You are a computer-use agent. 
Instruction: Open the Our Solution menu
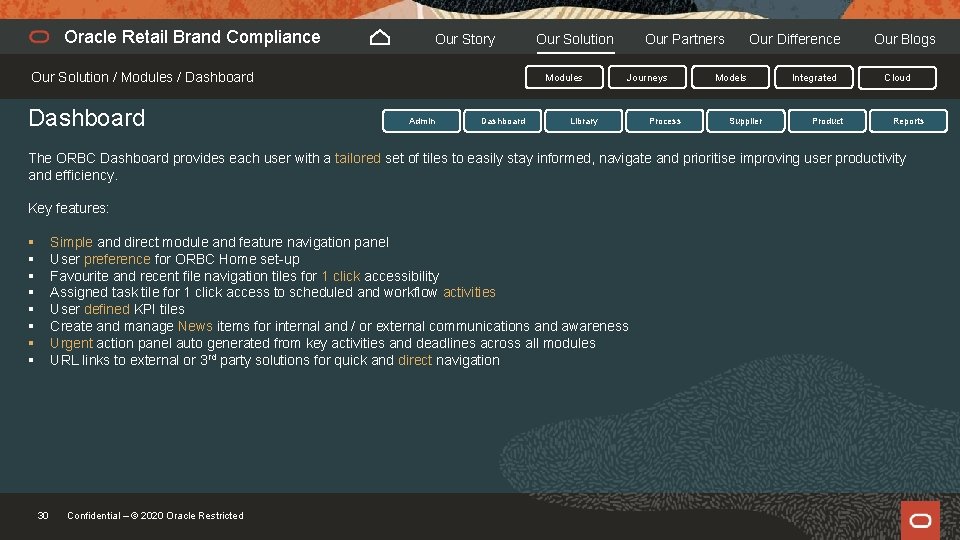(x=575, y=39)
